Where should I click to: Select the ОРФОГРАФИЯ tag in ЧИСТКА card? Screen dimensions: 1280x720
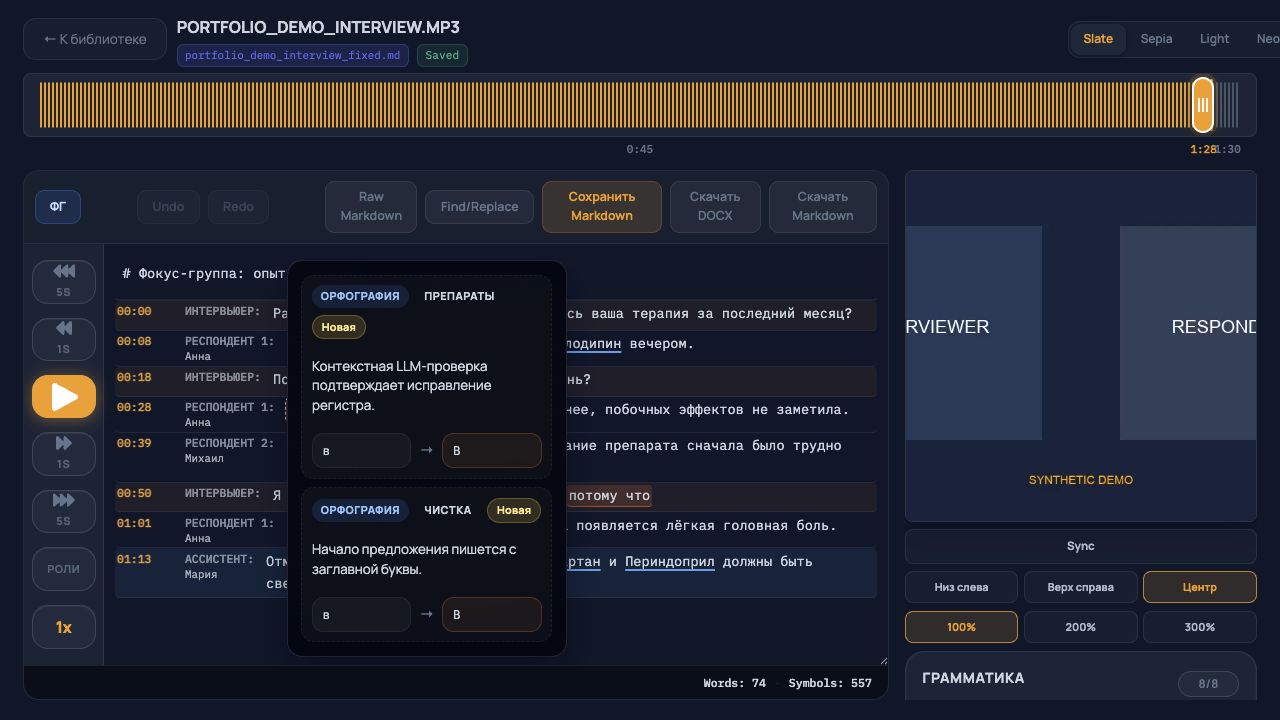[x=360, y=510]
